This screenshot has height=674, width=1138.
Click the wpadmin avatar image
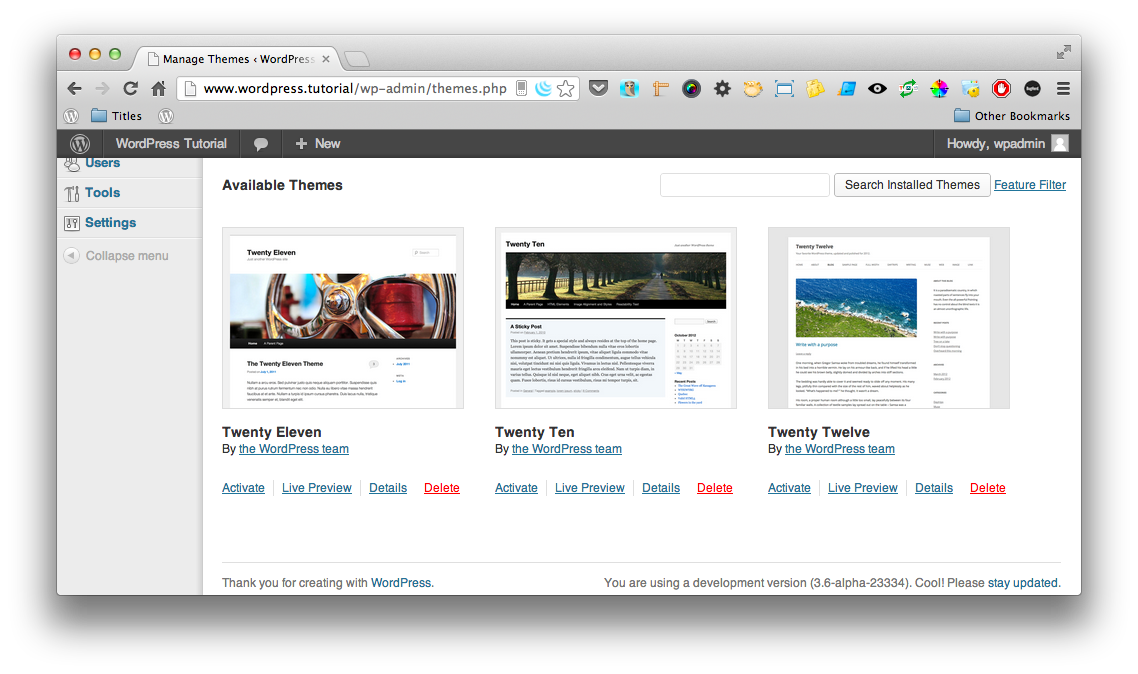tap(1060, 144)
